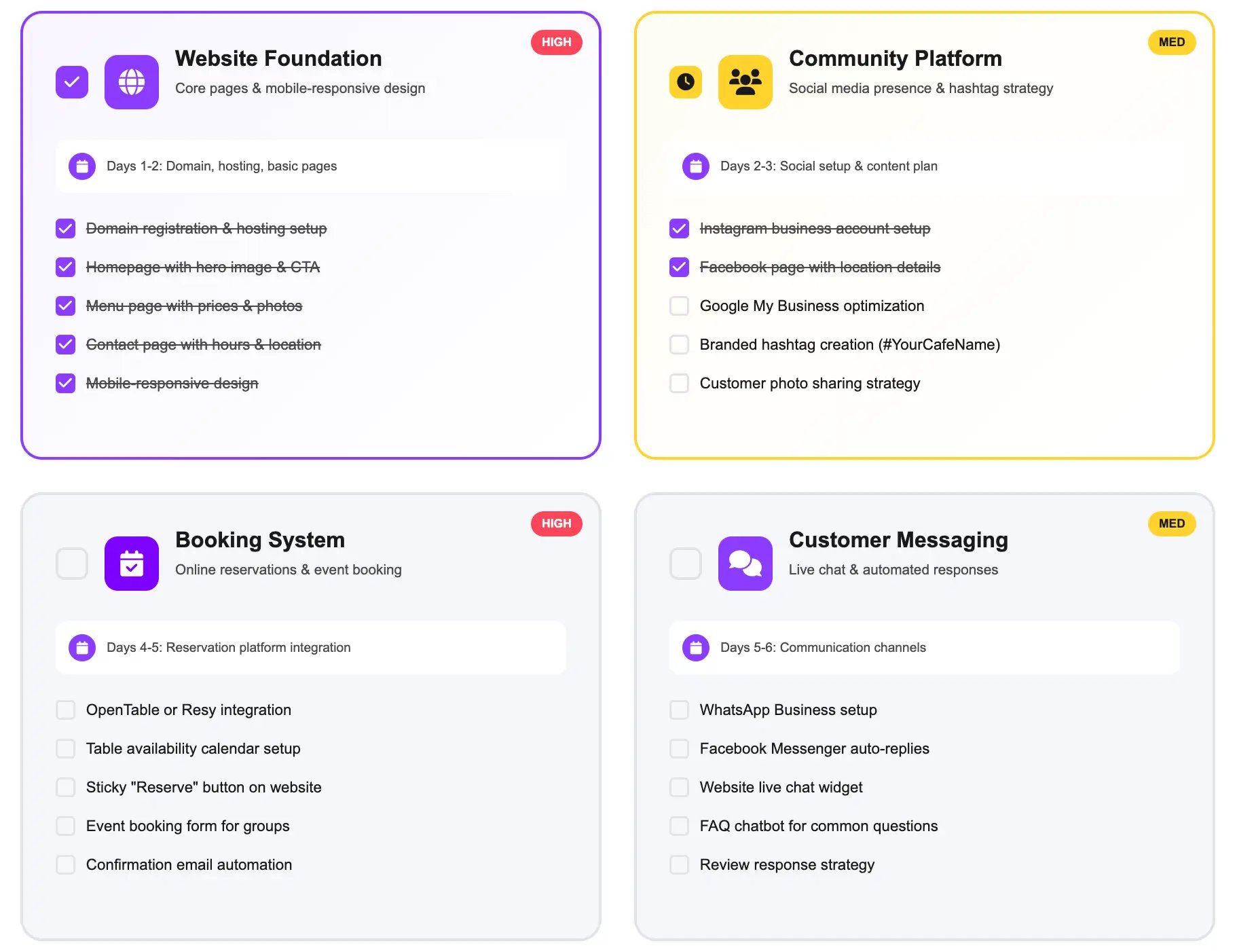Toggle the Customer Messaging card completion checkbox
The image size is (1237, 952).
pyautogui.click(x=686, y=564)
